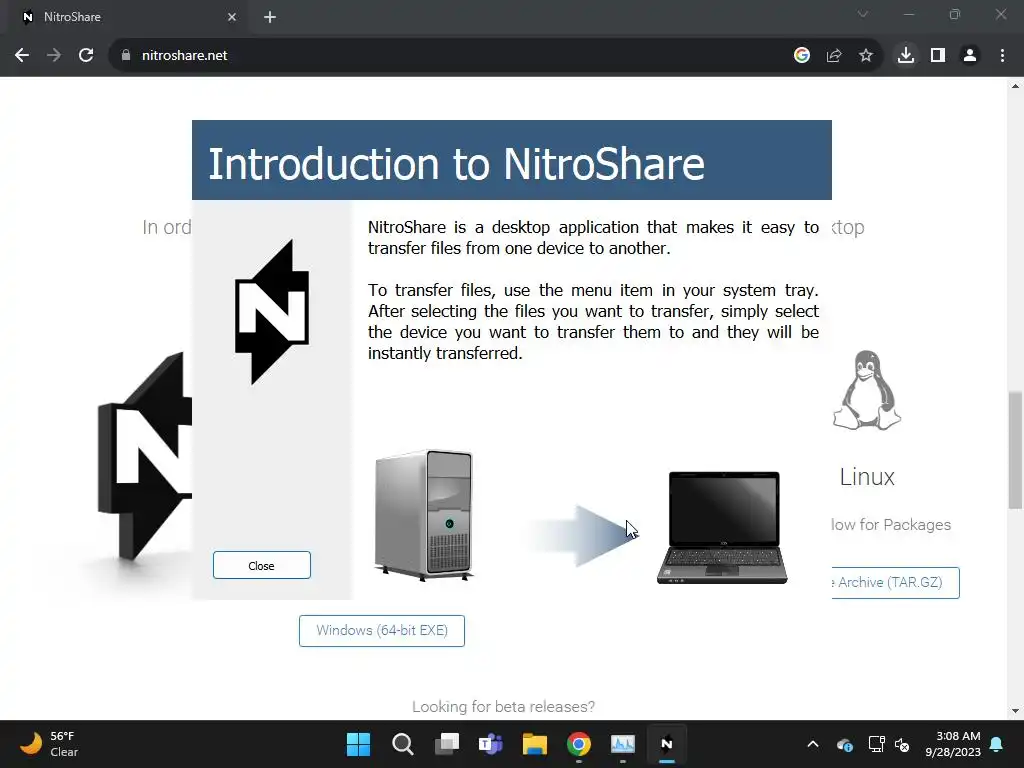This screenshot has height=768, width=1024.
Task: Close the NitroShare introduction dialog
Action: tap(261, 565)
